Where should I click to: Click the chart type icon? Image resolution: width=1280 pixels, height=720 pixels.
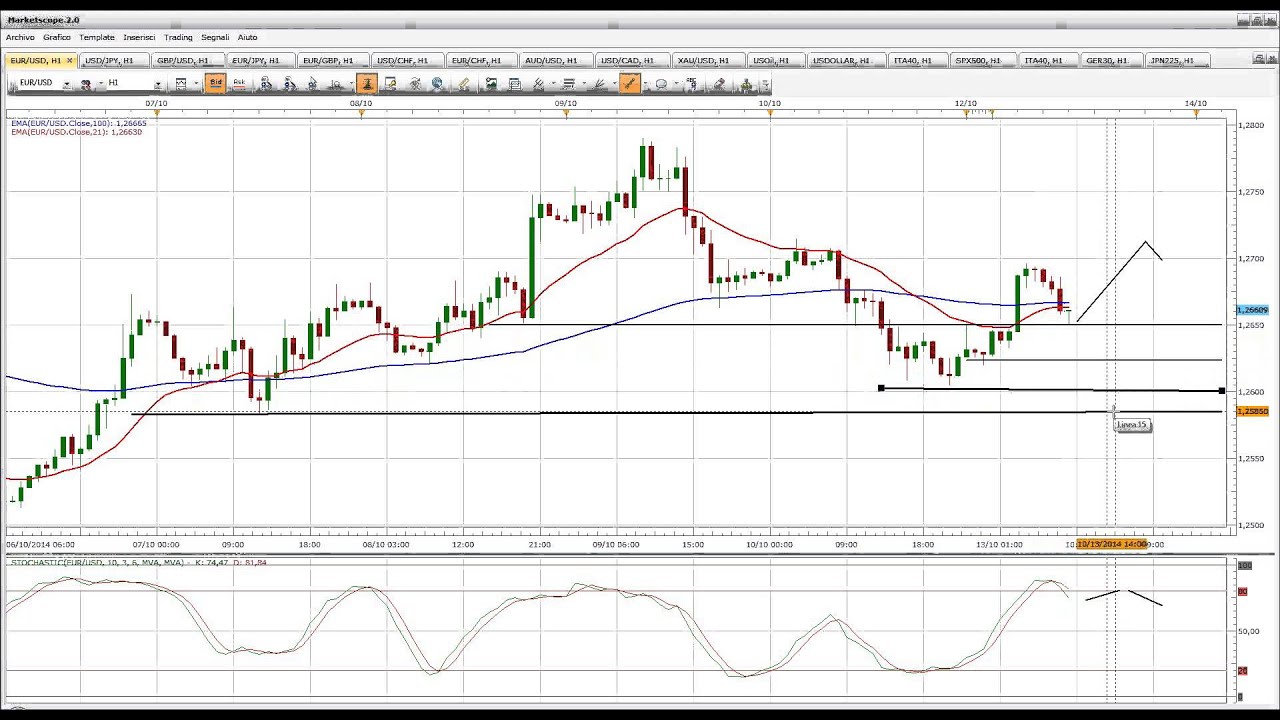181,84
